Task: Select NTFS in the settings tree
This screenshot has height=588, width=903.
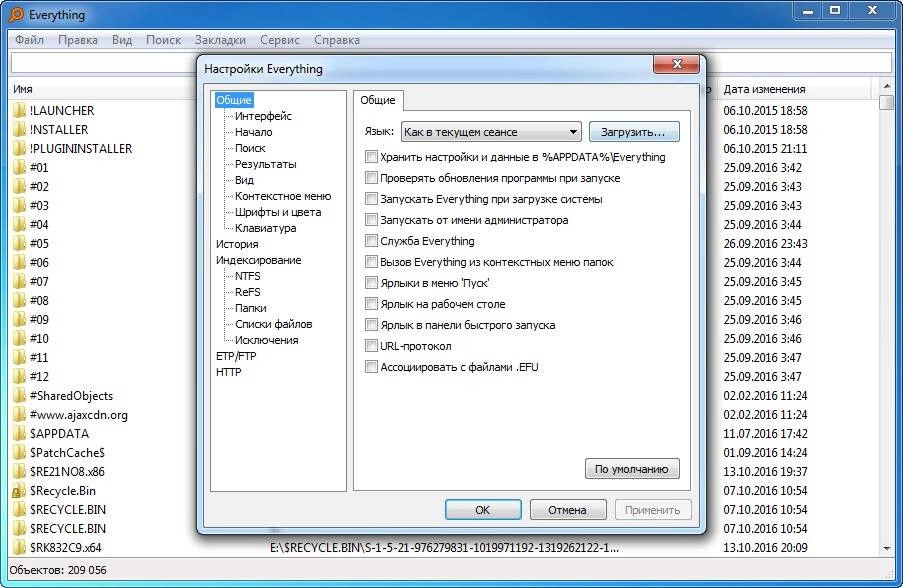Action: point(248,276)
